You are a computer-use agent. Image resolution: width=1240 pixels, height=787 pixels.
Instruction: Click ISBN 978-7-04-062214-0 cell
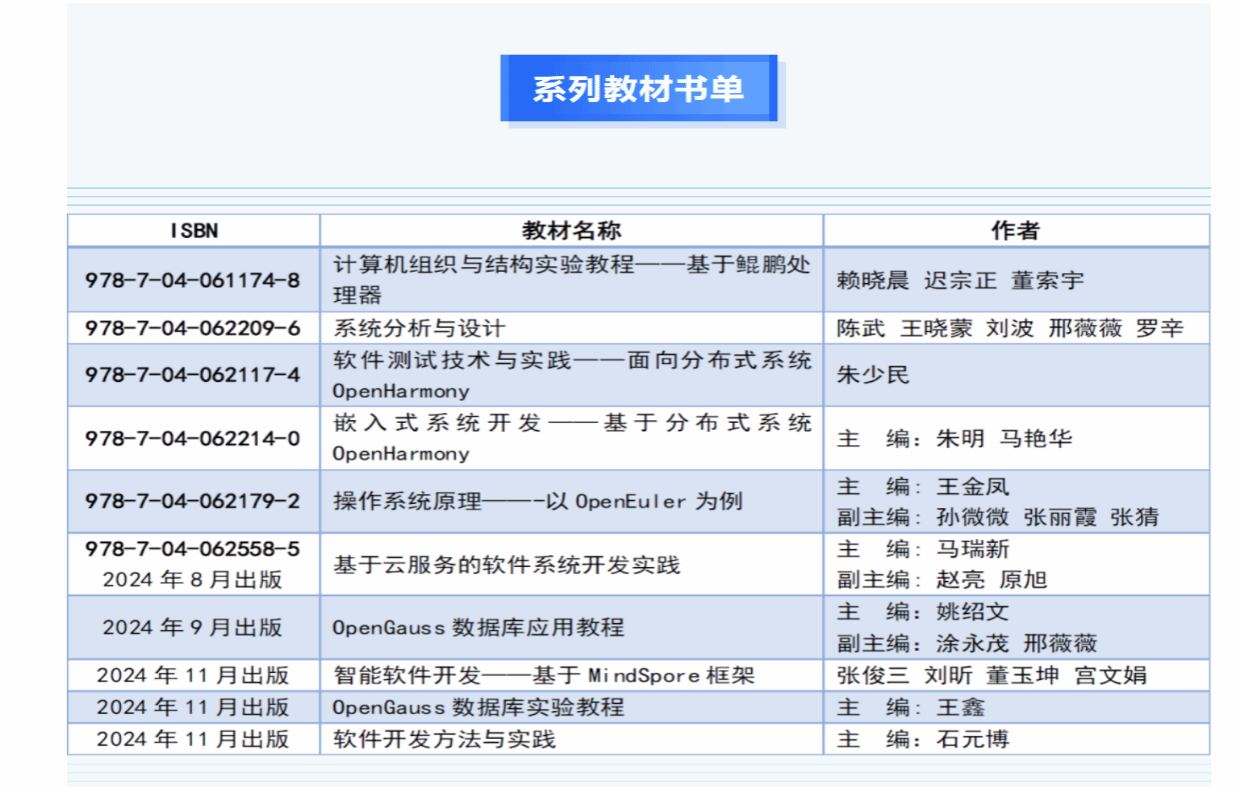click(x=193, y=438)
